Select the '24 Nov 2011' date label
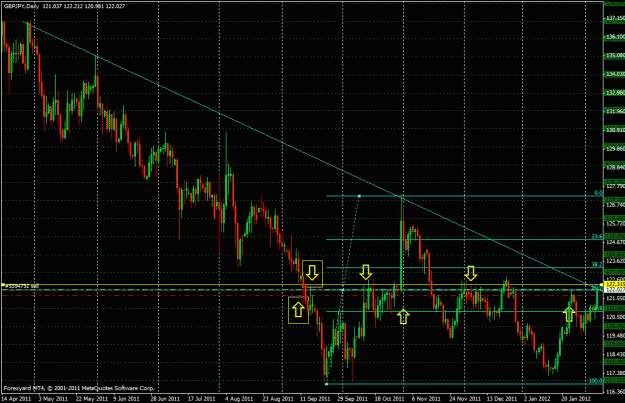This screenshot has width=625, height=403. click(465, 399)
